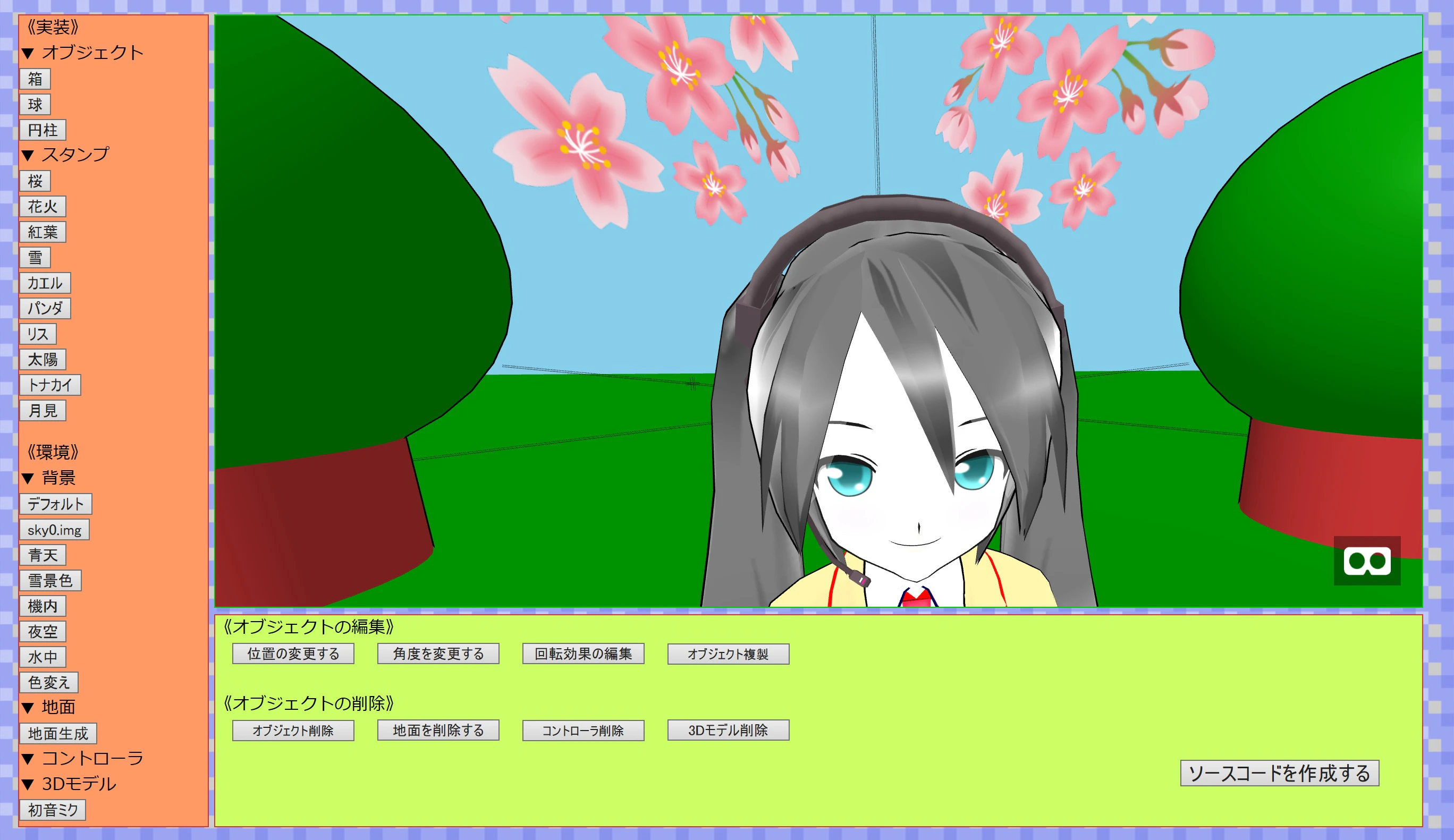Apply the 花火 stamp

point(43,207)
